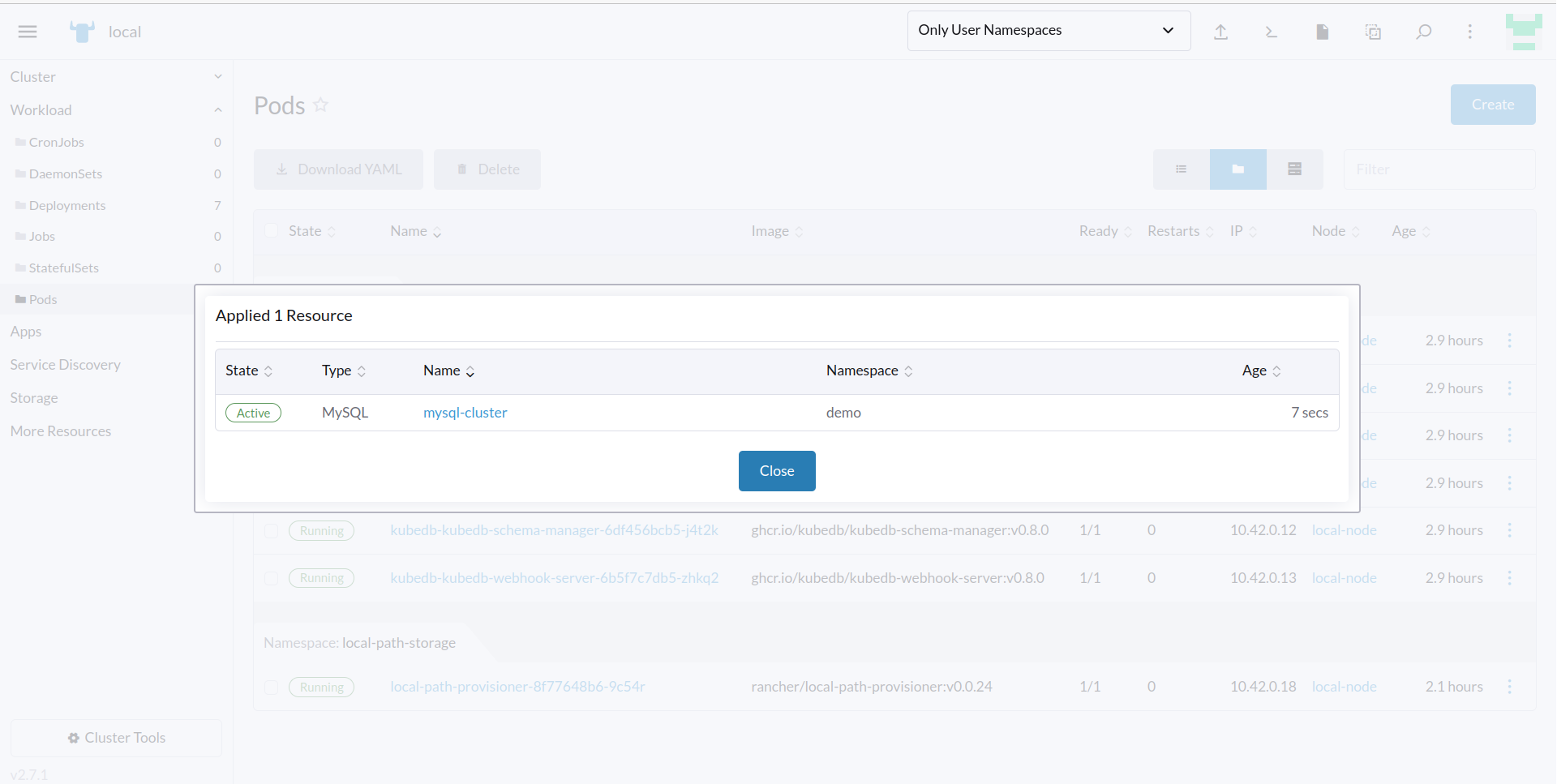
Task: Click the copy kubeconfig to clipboard icon
Action: click(1373, 32)
